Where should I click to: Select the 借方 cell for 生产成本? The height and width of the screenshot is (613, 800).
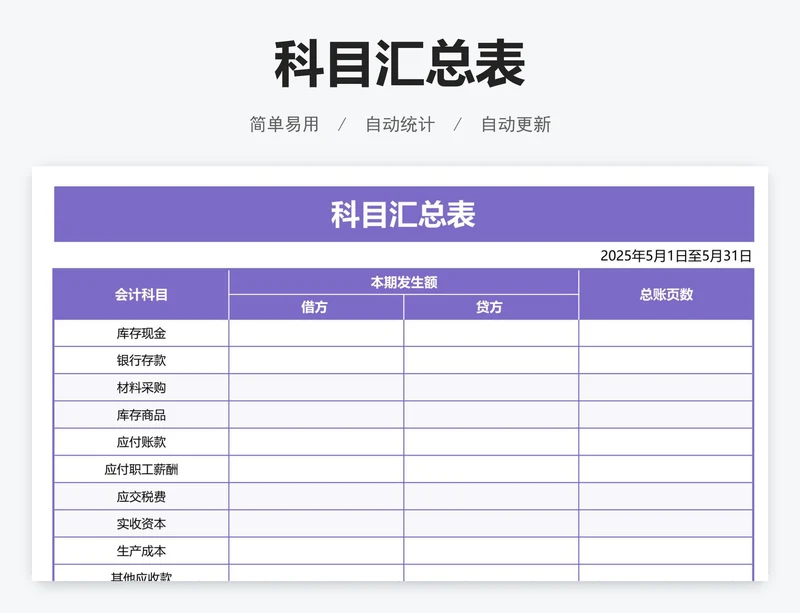(x=316, y=551)
